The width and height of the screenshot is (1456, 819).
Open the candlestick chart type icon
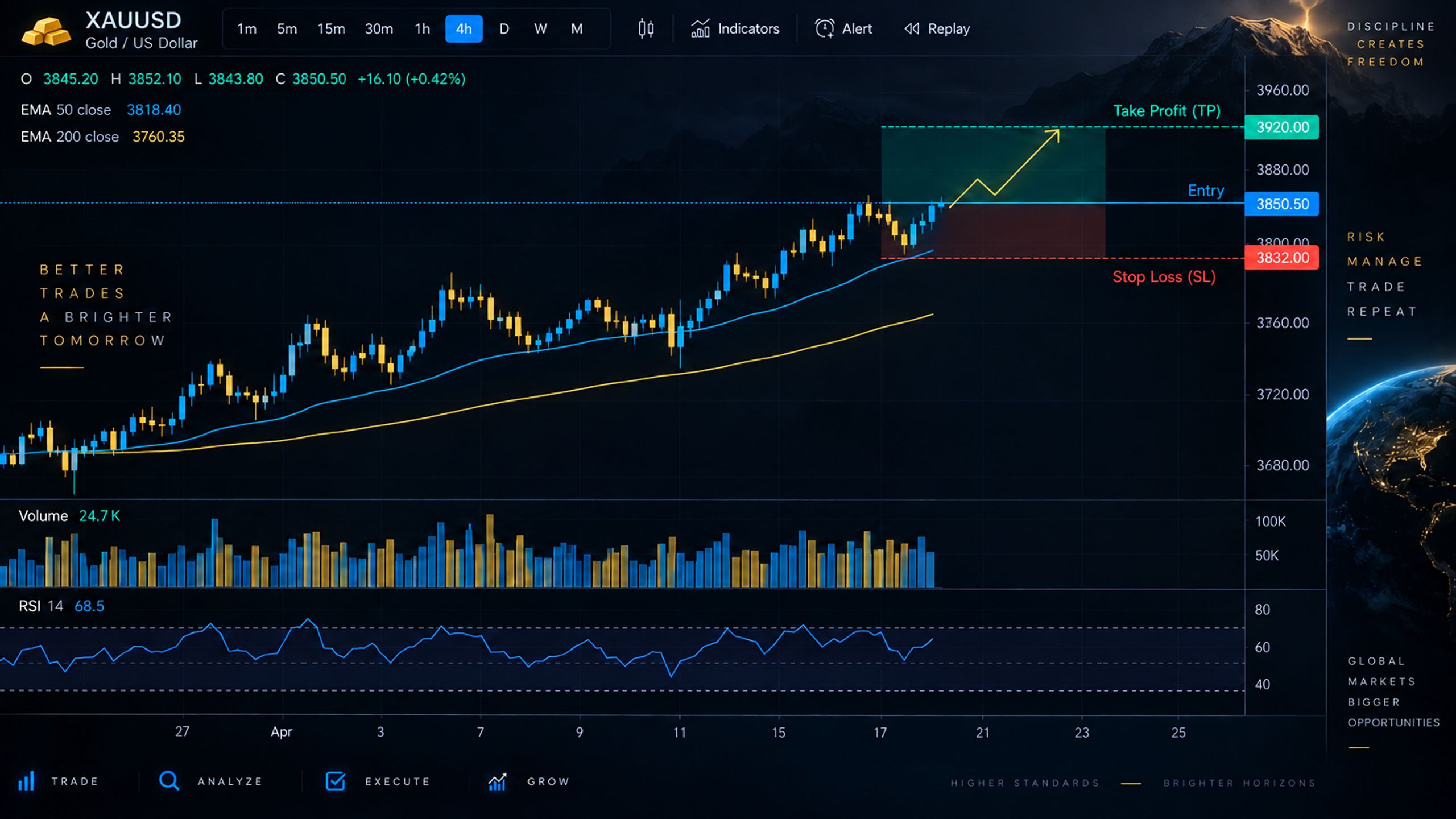coord(646,29)
